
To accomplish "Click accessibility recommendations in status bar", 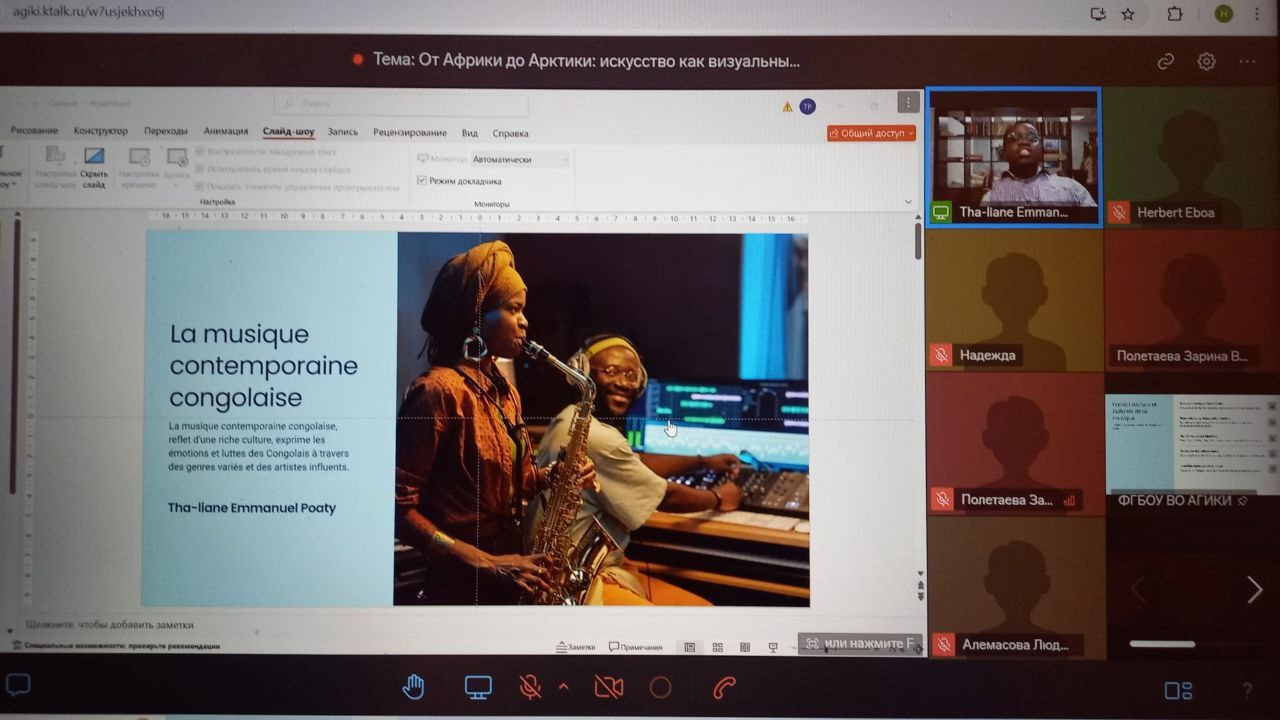I will 116,646.
